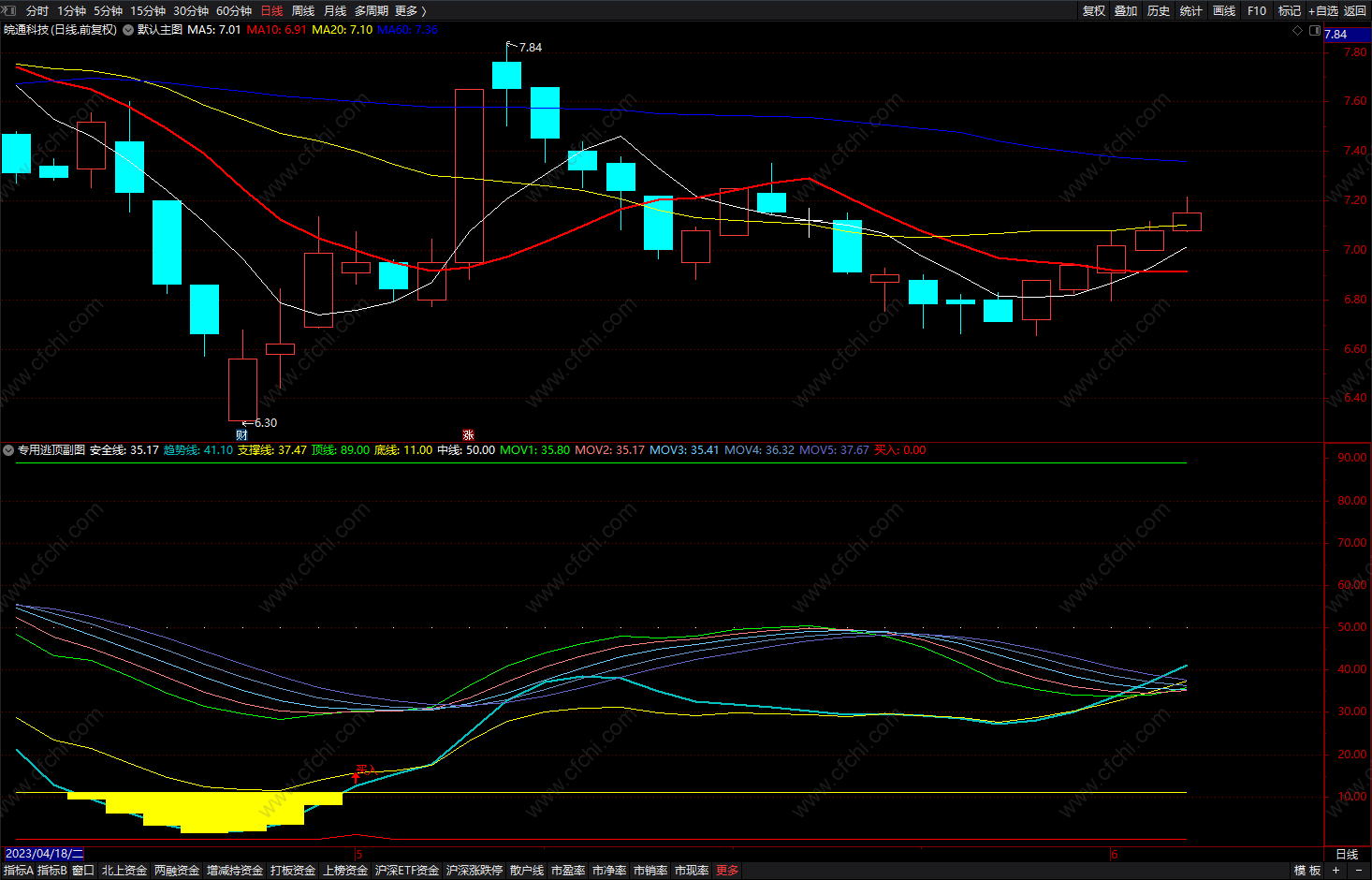Viewport: 1372px width, 880px height.
Task: Toggle the side panel icon beside 7.84
Action: [1314, 31]
